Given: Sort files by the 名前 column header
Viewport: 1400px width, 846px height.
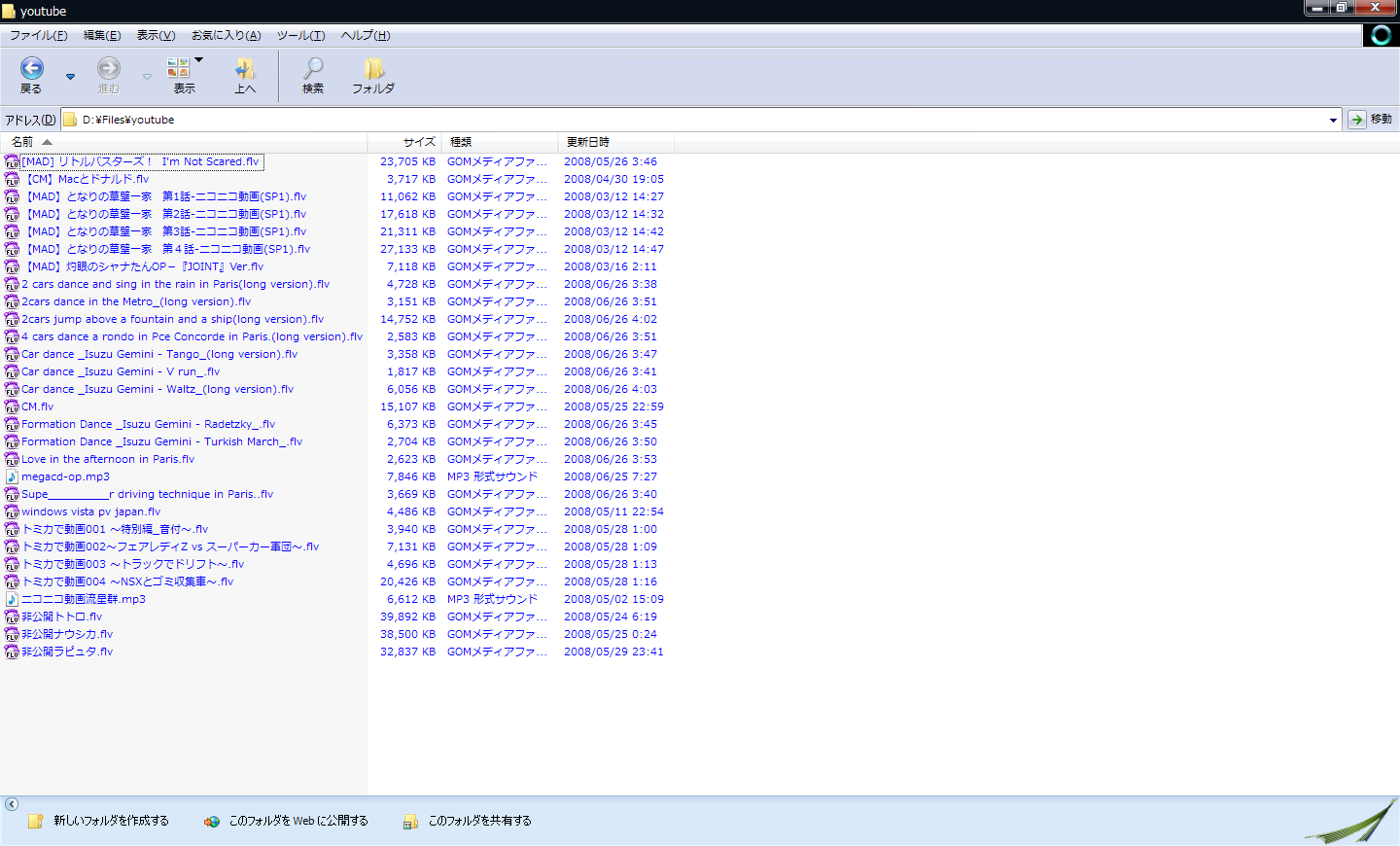Looking at the screenshot, I should [x=184, y=142].
